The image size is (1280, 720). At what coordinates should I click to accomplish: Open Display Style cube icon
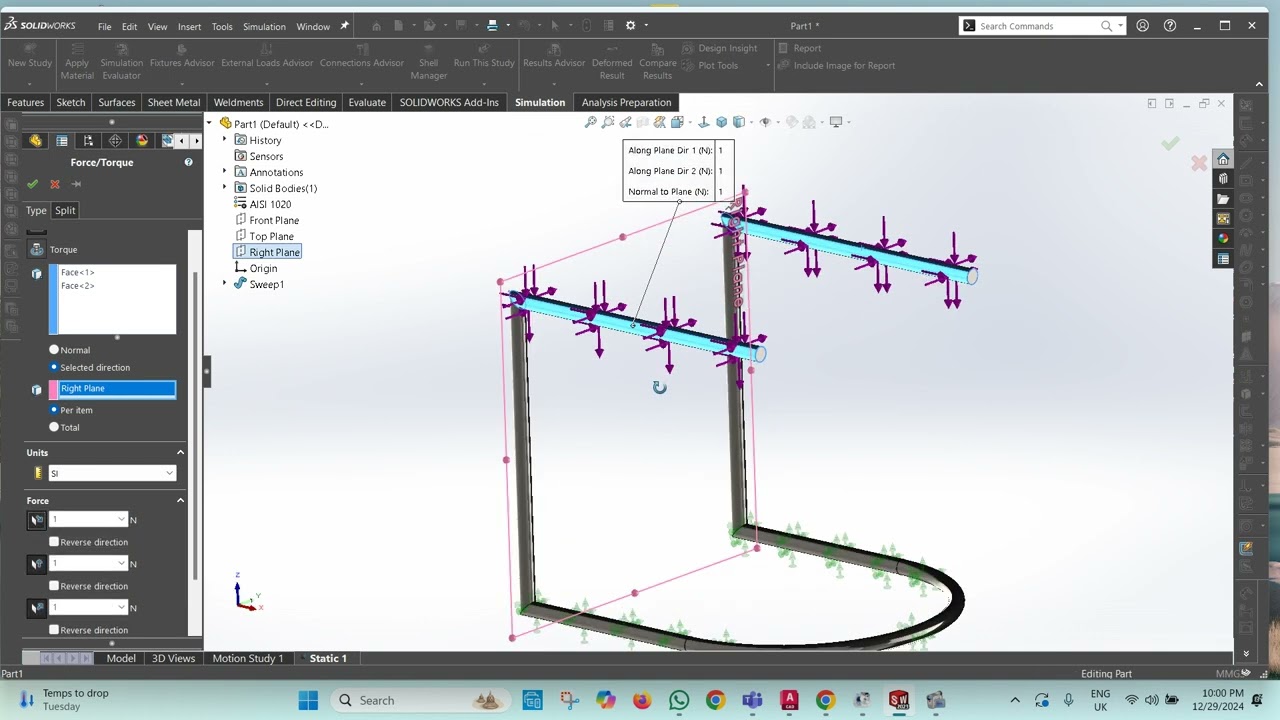pyautogui.click(x=739, y=122)
